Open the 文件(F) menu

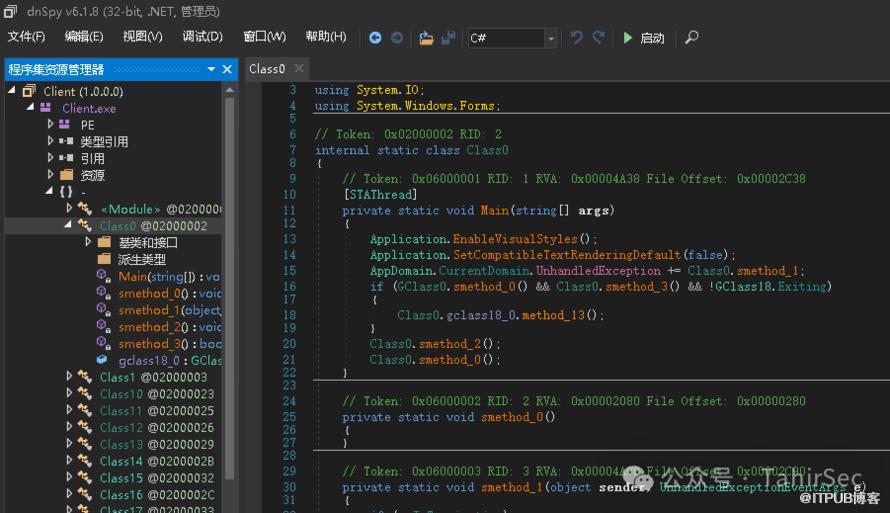pyautogui.click(x=26, y=37)
